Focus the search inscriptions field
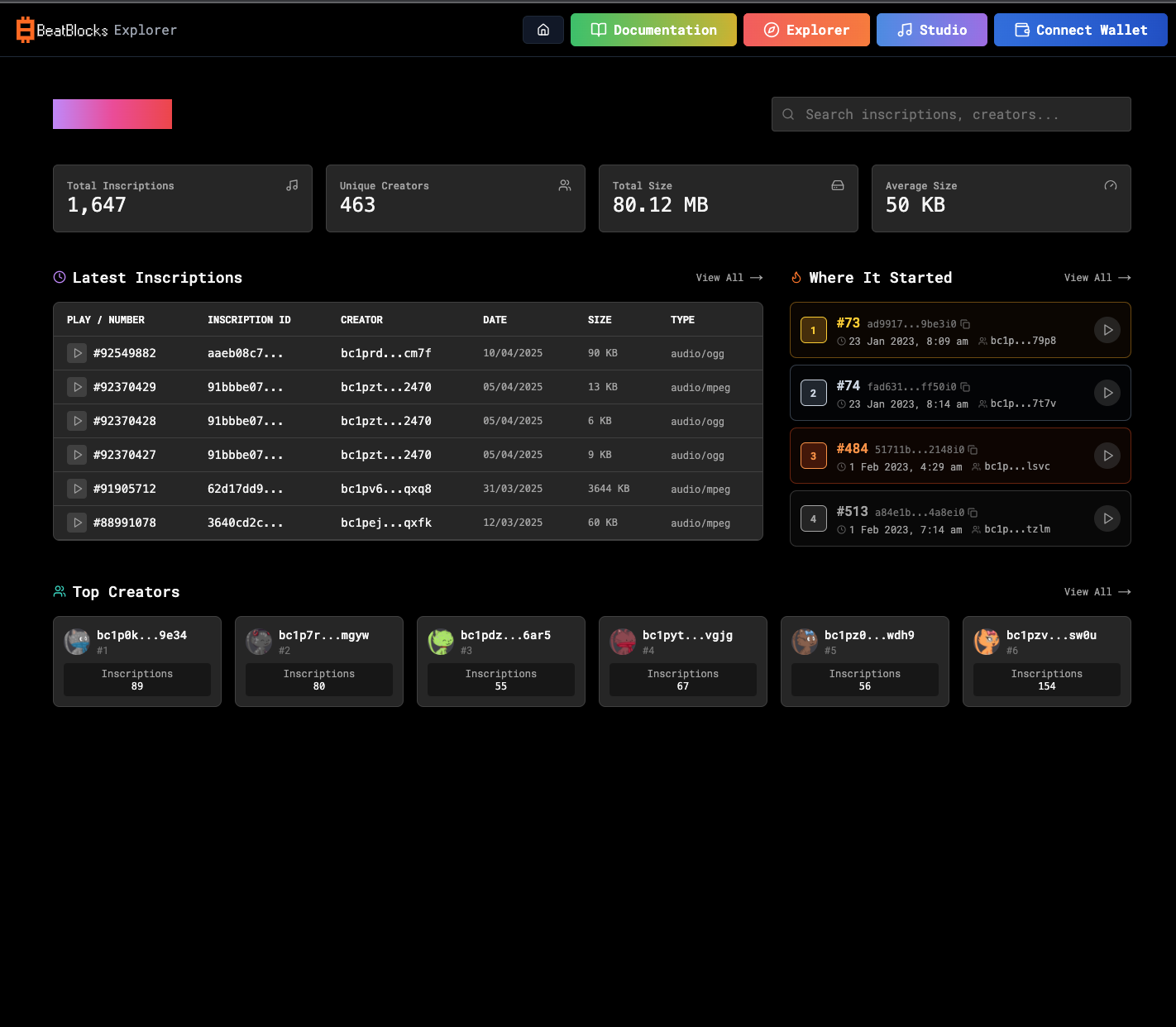Screen dimensions: 1176x1027 pyautogui.click(x=951, y=114)
